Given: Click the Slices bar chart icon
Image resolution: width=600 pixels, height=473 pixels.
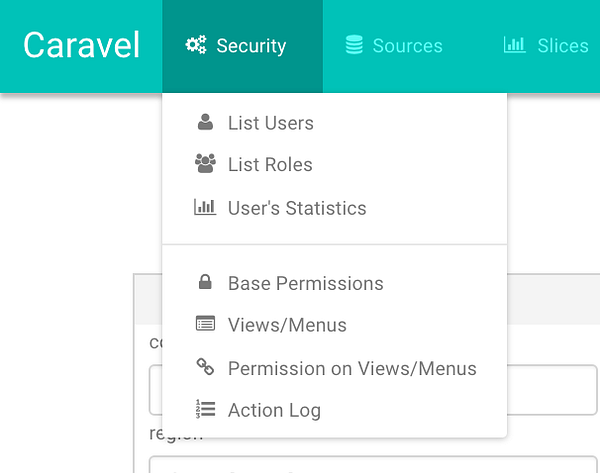Looking at the screenshot, I should 514,45.
